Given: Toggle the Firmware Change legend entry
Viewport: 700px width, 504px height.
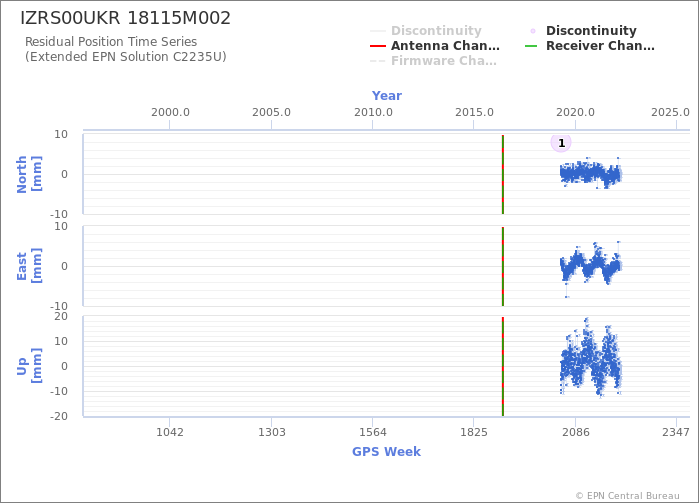Looking at the screenshot, I should click(433, 61).
